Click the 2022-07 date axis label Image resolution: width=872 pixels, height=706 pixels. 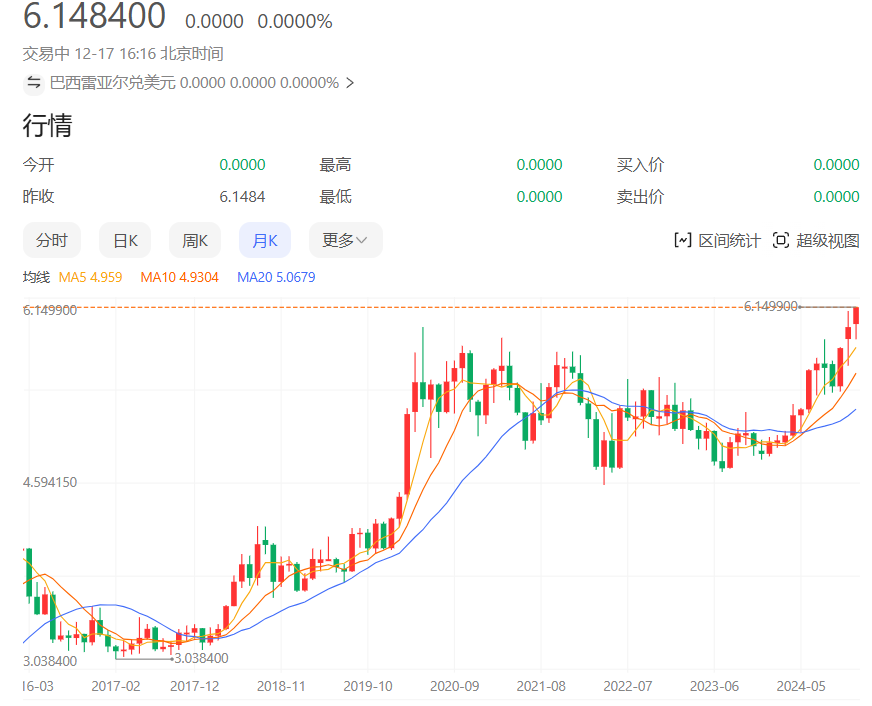[x=627, y=686]
